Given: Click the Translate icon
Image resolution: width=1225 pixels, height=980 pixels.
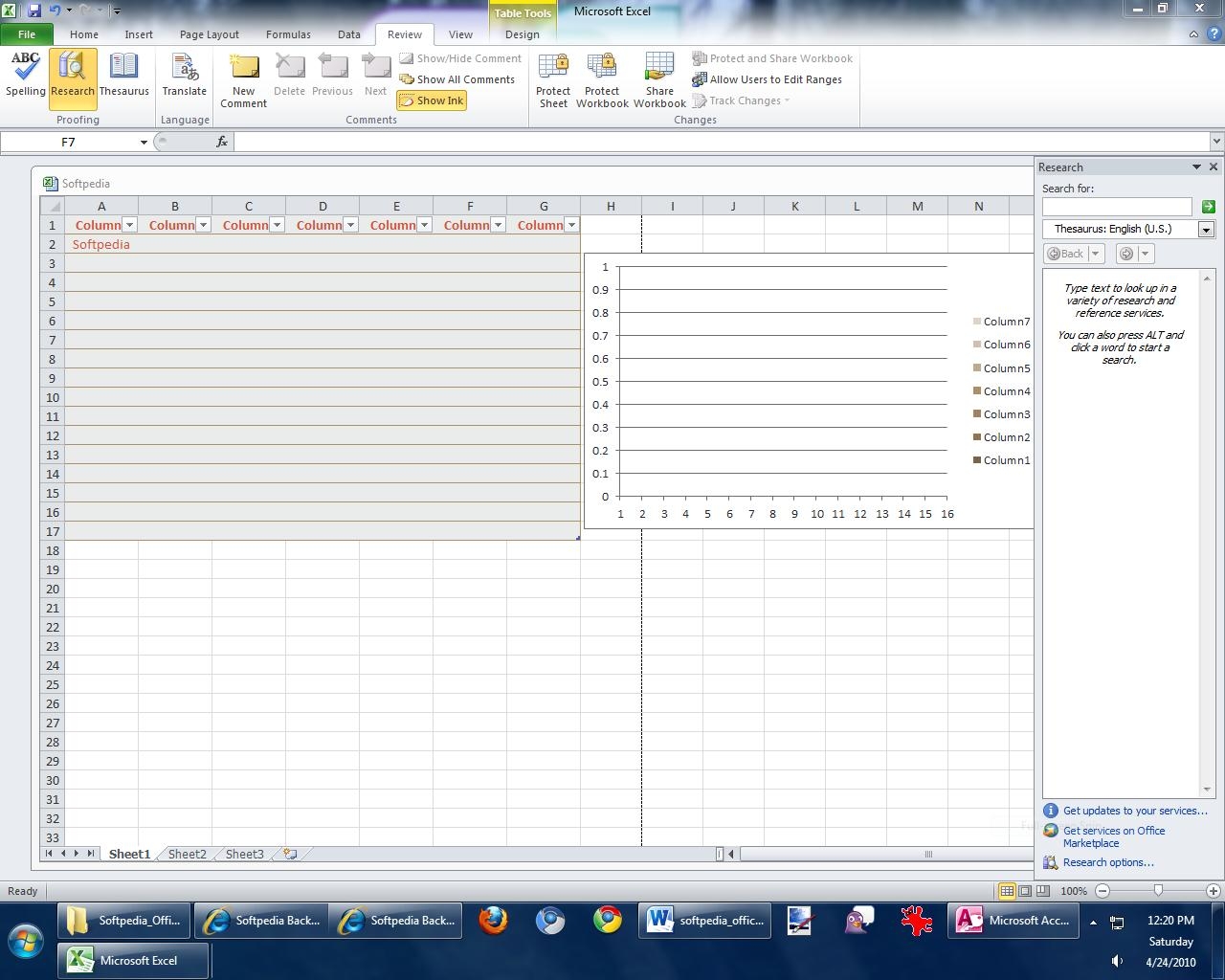Looking at the screenshot, I should 184,75.
